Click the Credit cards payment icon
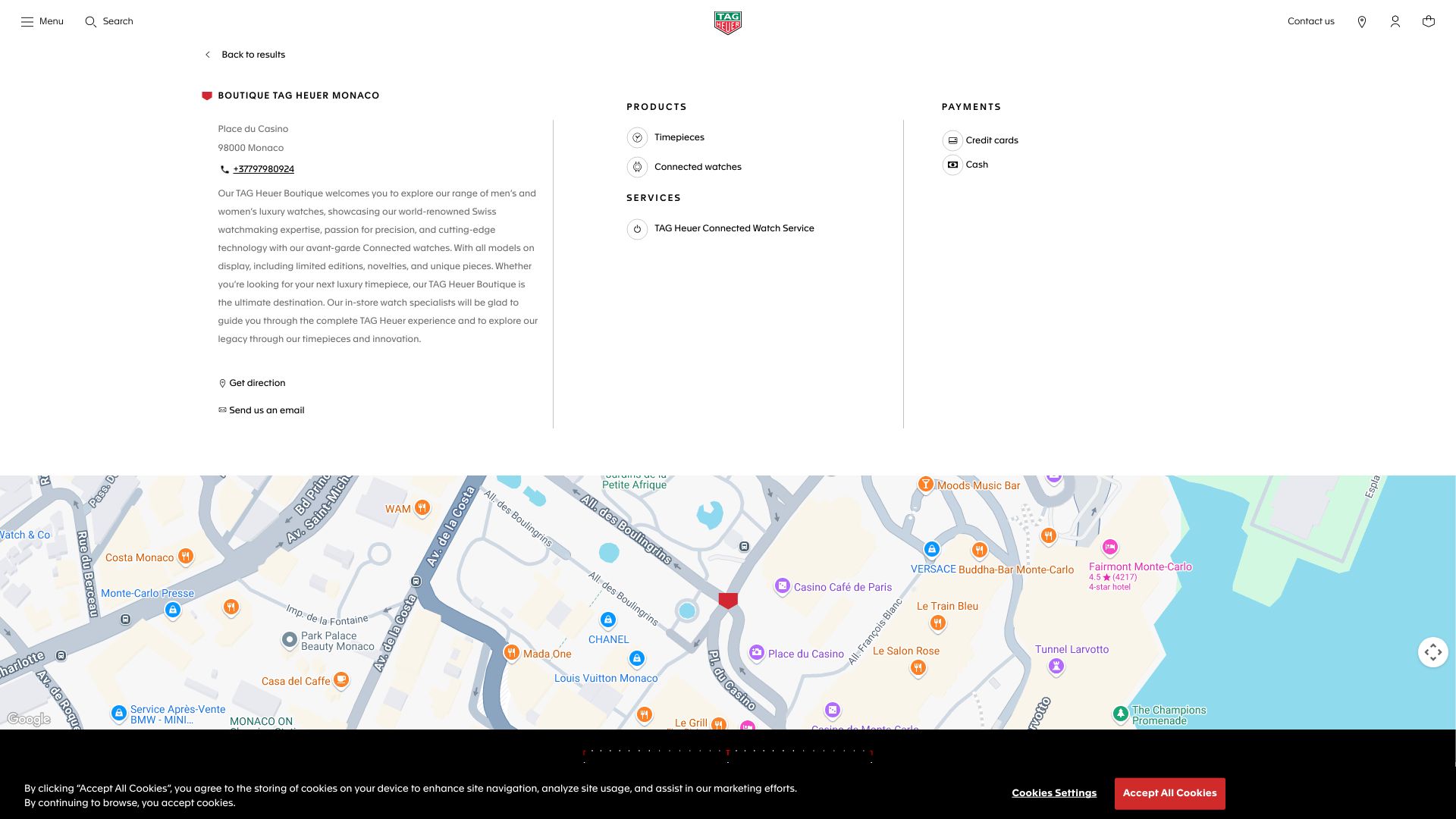This screenshot has width=1456, height=819. (x=952, y=140)
